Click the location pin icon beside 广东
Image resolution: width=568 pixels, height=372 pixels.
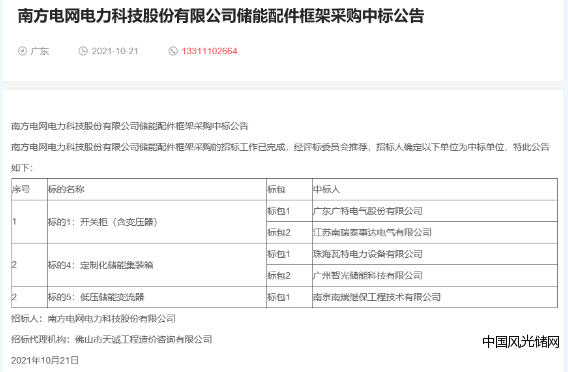click(22, 51)
